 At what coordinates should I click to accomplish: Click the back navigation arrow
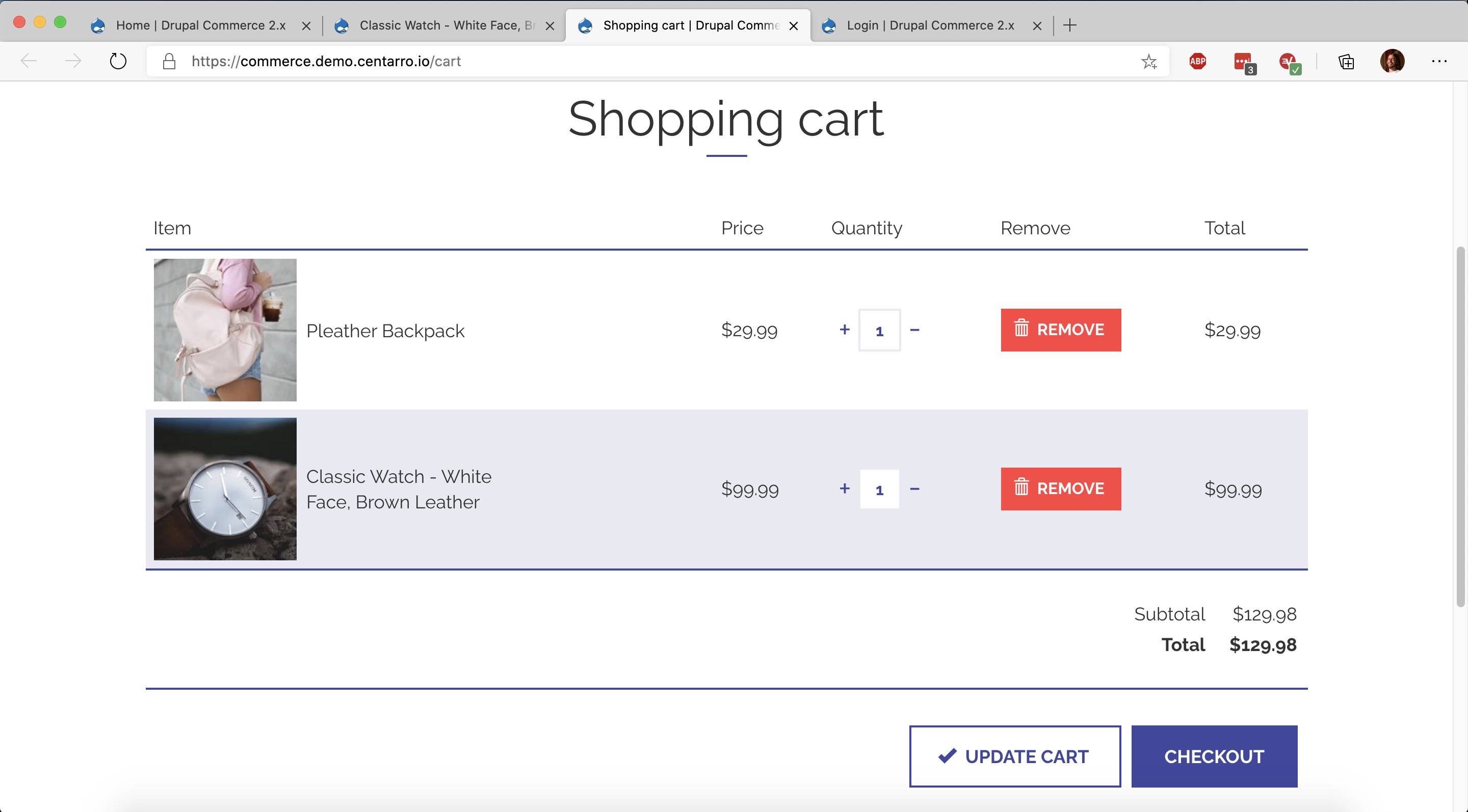point(28,61)
